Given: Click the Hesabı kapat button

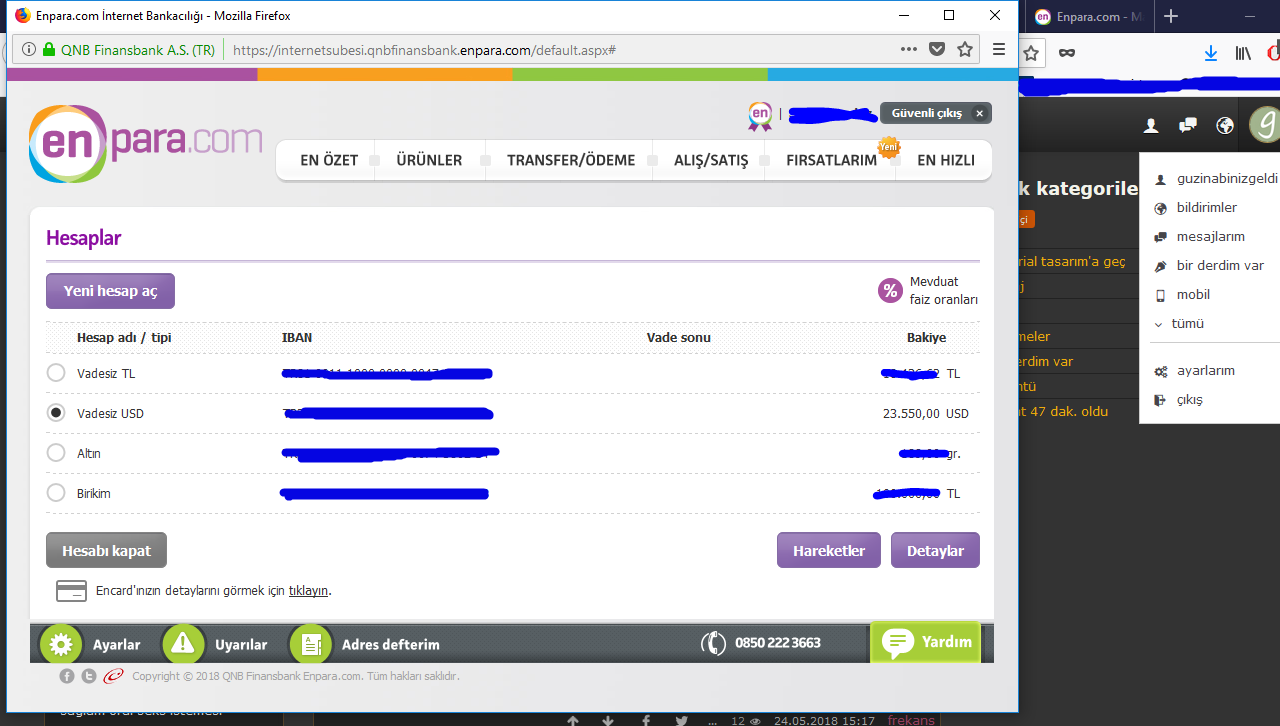Looking at the screenshot, I should pos(106,551).
